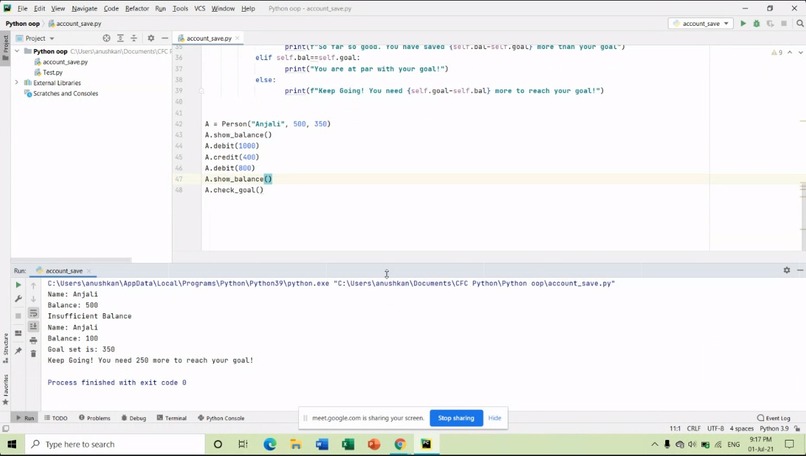Open Microsoft Edge from the taskbar
The width and height of the screenshot is (806, 456).
click(270, 444)
